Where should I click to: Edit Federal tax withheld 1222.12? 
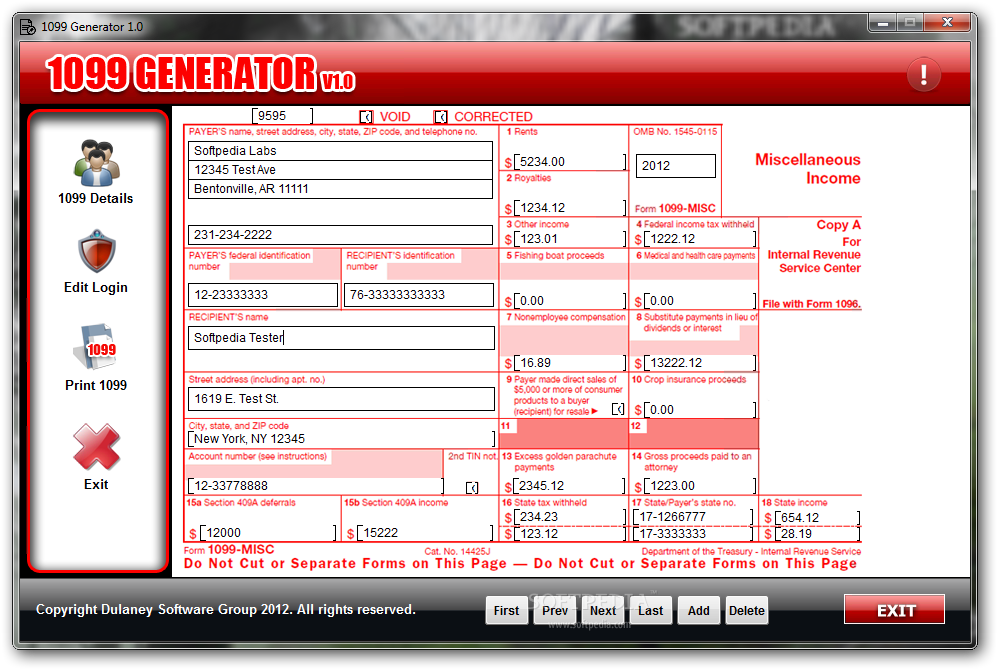[699, 239]
